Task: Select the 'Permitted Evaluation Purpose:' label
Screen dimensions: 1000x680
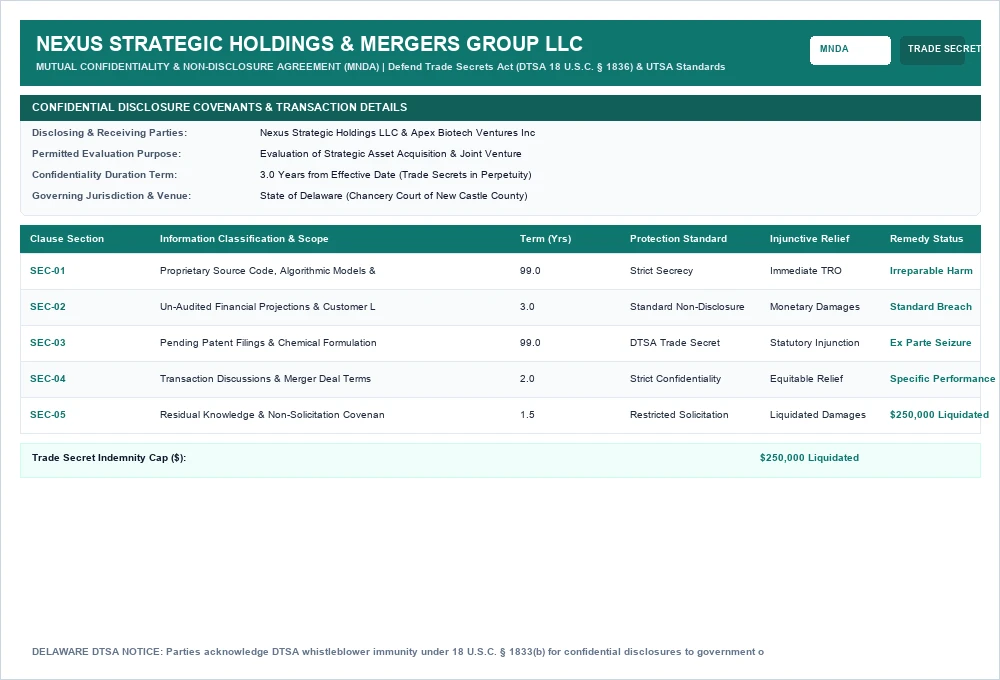Action: pos(107,154)
